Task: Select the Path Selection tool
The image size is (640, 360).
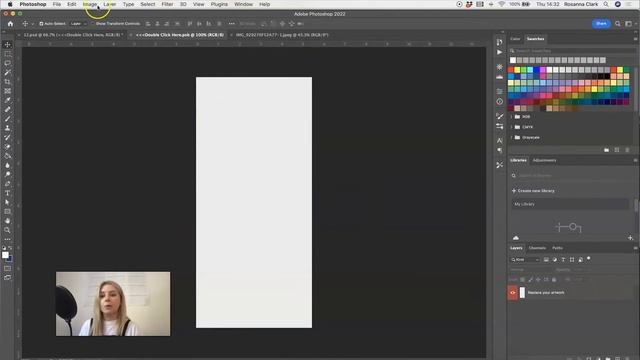Action: tap(7, 202)
